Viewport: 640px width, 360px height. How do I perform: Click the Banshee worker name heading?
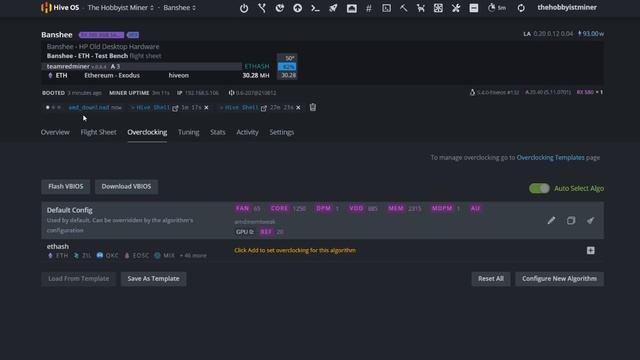[x=57, y=35]
